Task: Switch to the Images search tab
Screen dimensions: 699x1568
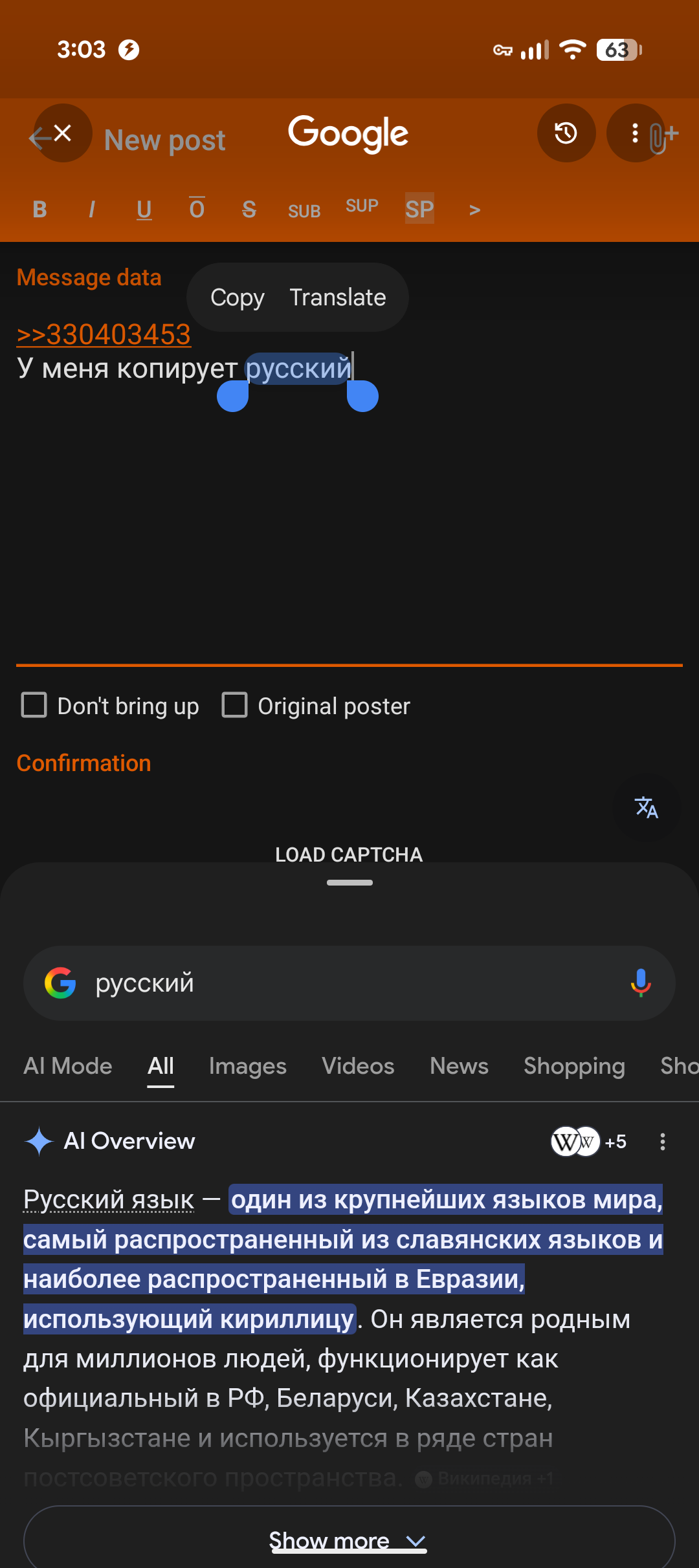Action: tap(247, 1066)
